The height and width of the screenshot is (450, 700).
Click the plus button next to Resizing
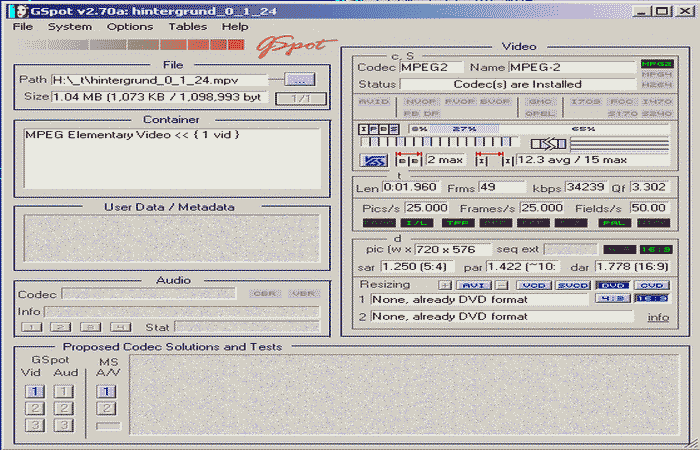click(446, 285)
